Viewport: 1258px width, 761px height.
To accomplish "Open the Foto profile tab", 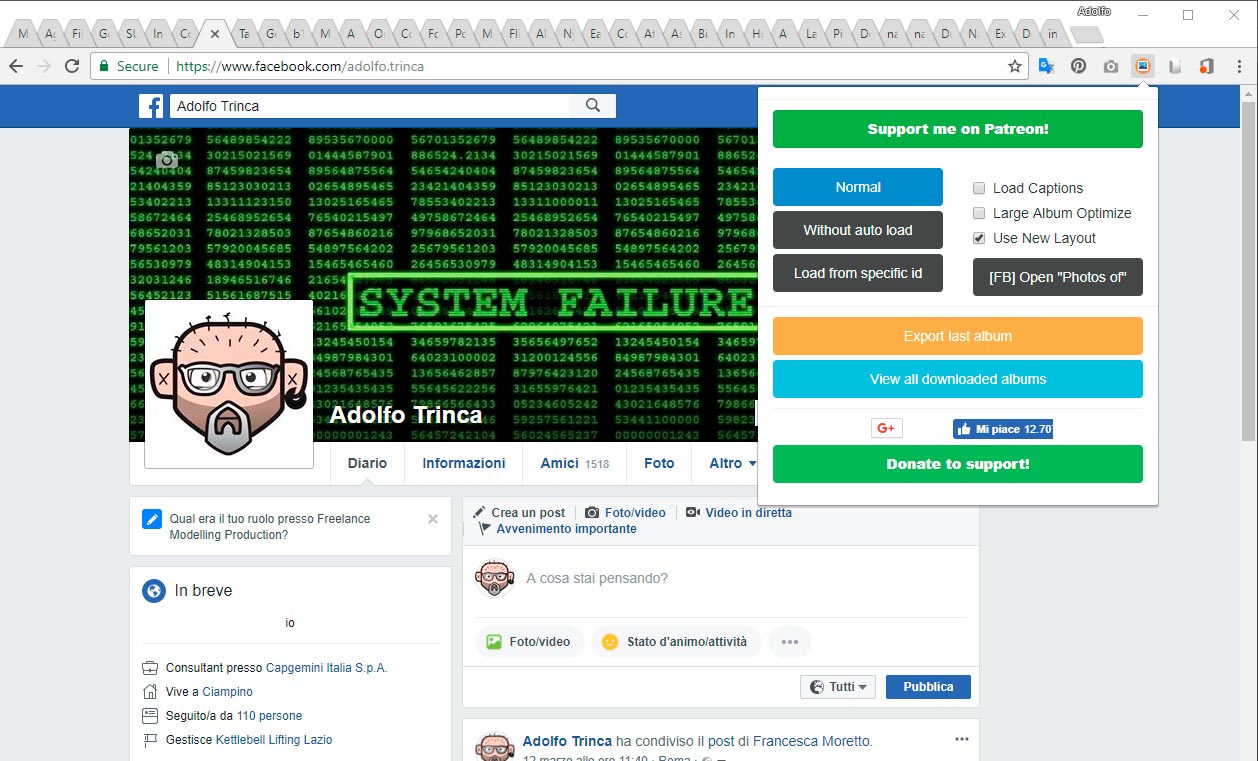I will [x=659, y=463].
